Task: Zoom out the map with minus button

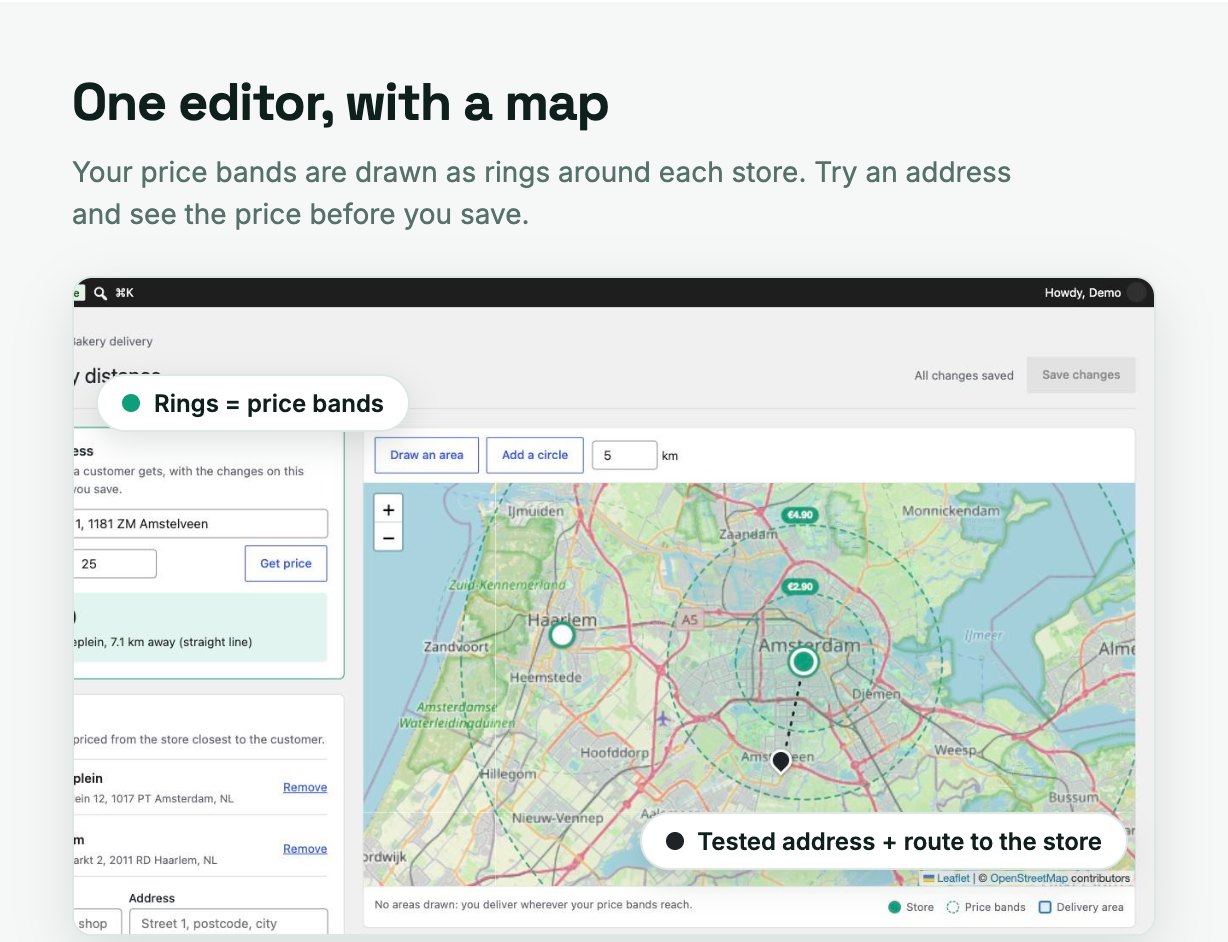Action: pos(389,538)
